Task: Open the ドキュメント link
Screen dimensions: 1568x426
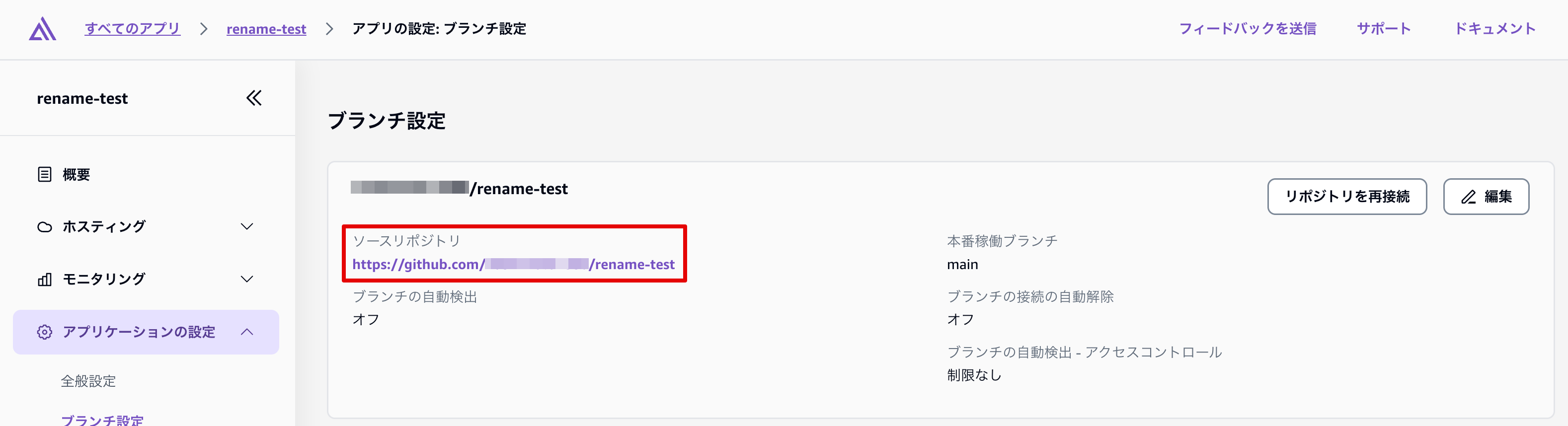Action: tap(1495, 29)
